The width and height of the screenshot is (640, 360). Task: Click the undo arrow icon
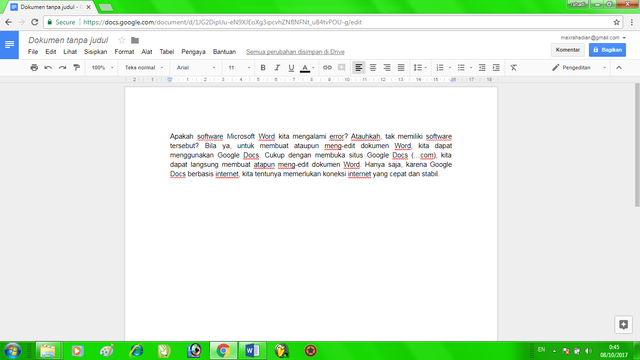pos(48,68)
